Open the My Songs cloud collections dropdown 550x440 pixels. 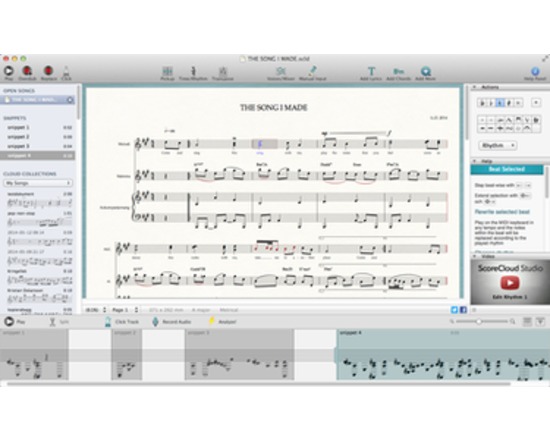(x=38, y=183)
